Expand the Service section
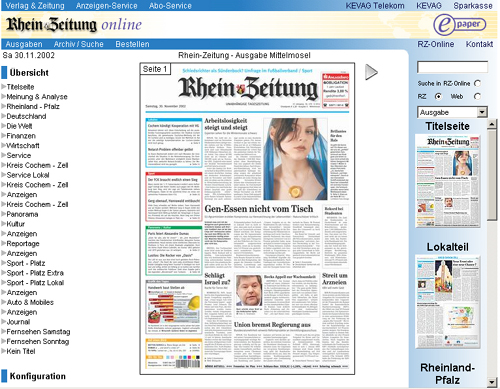The height and width of the screenshot is (389, 500). pyautogui.click(x=19, y=155)
